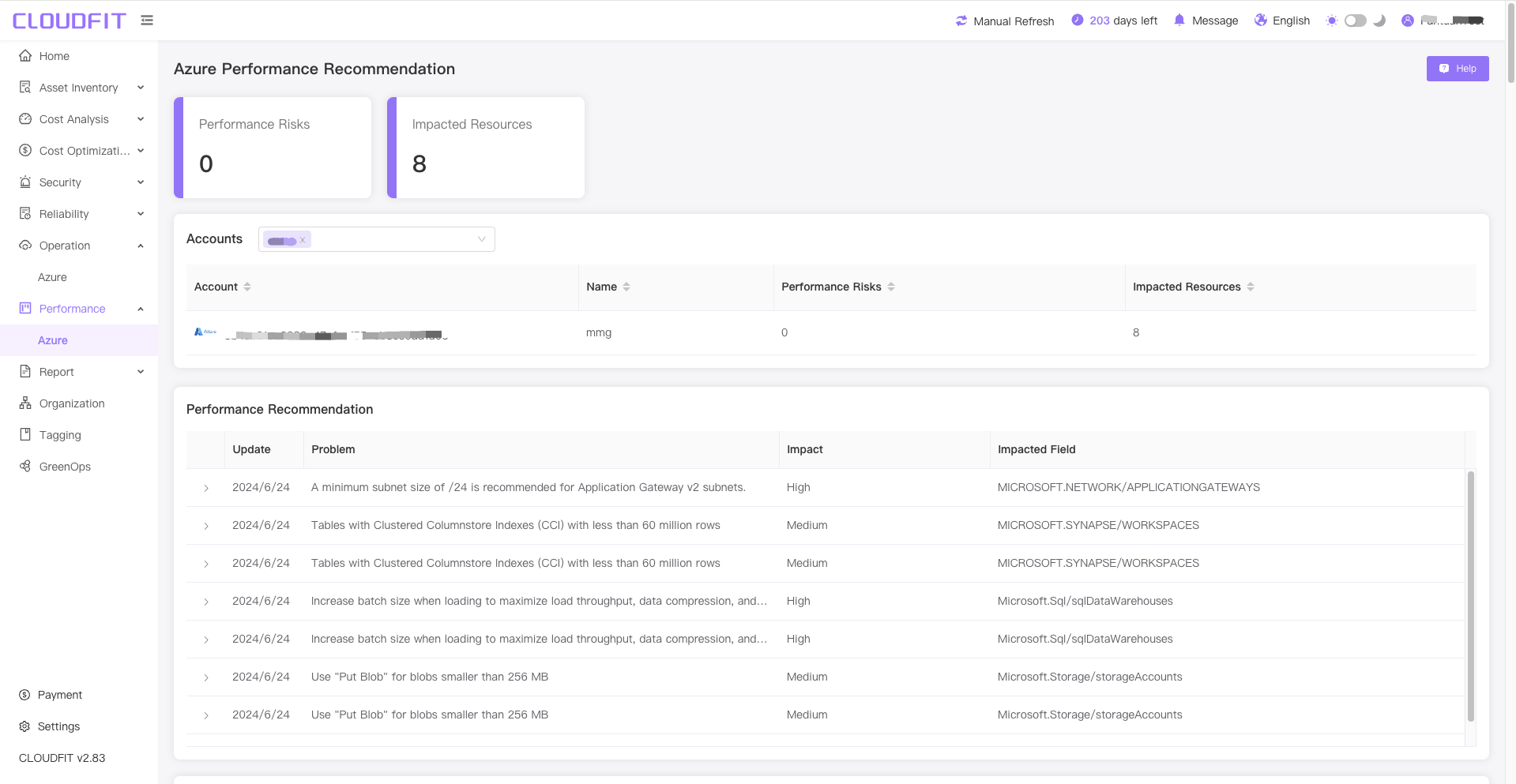Click the recommendation table scrollbar
Viewport: 1516px width, 784px height.
1470,596
